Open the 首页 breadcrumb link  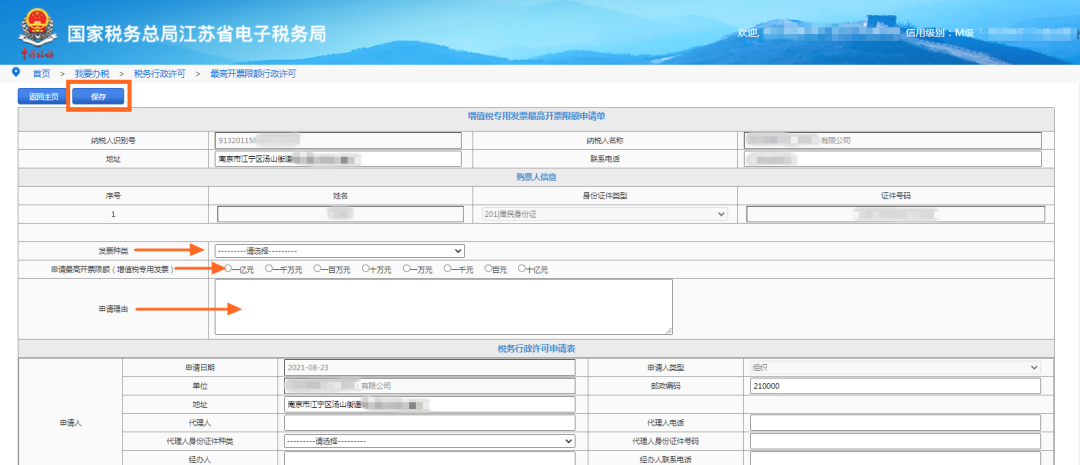[x=41, y=74]
